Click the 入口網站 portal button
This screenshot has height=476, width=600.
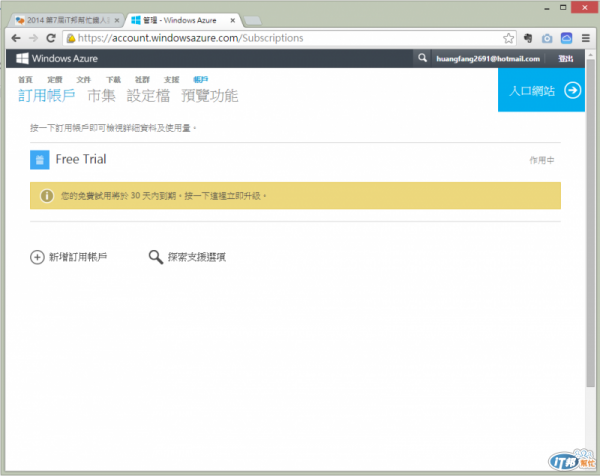click(541, 90)
